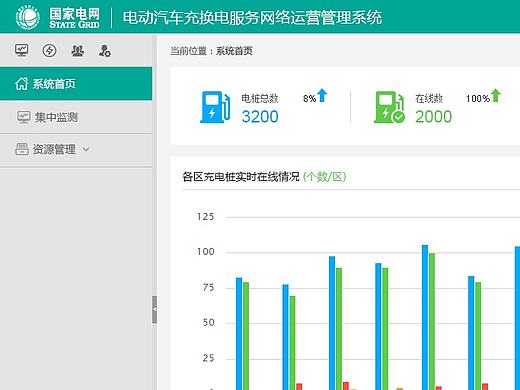The image size is (520, 390).
Task: Open 集中监测 menu item
Action: coord(76,117)
